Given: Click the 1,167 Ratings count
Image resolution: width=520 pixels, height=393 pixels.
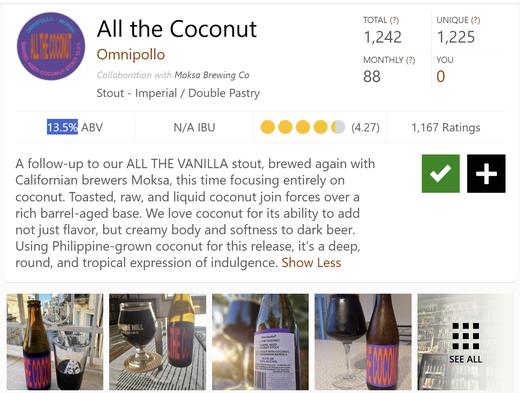Looking at the screenshot, I should coord(446,127).
